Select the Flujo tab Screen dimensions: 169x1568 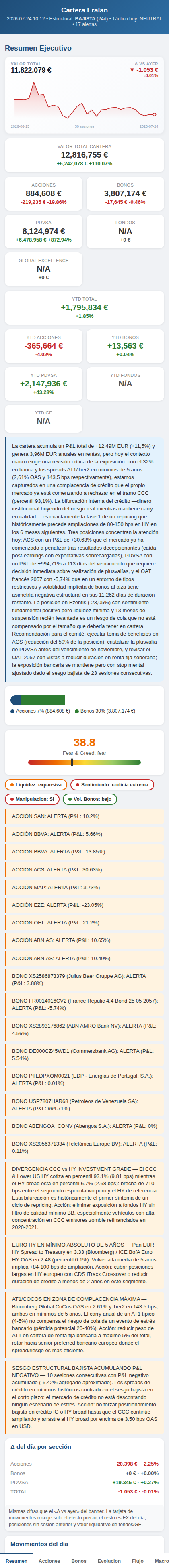[x=138, y=1561]
